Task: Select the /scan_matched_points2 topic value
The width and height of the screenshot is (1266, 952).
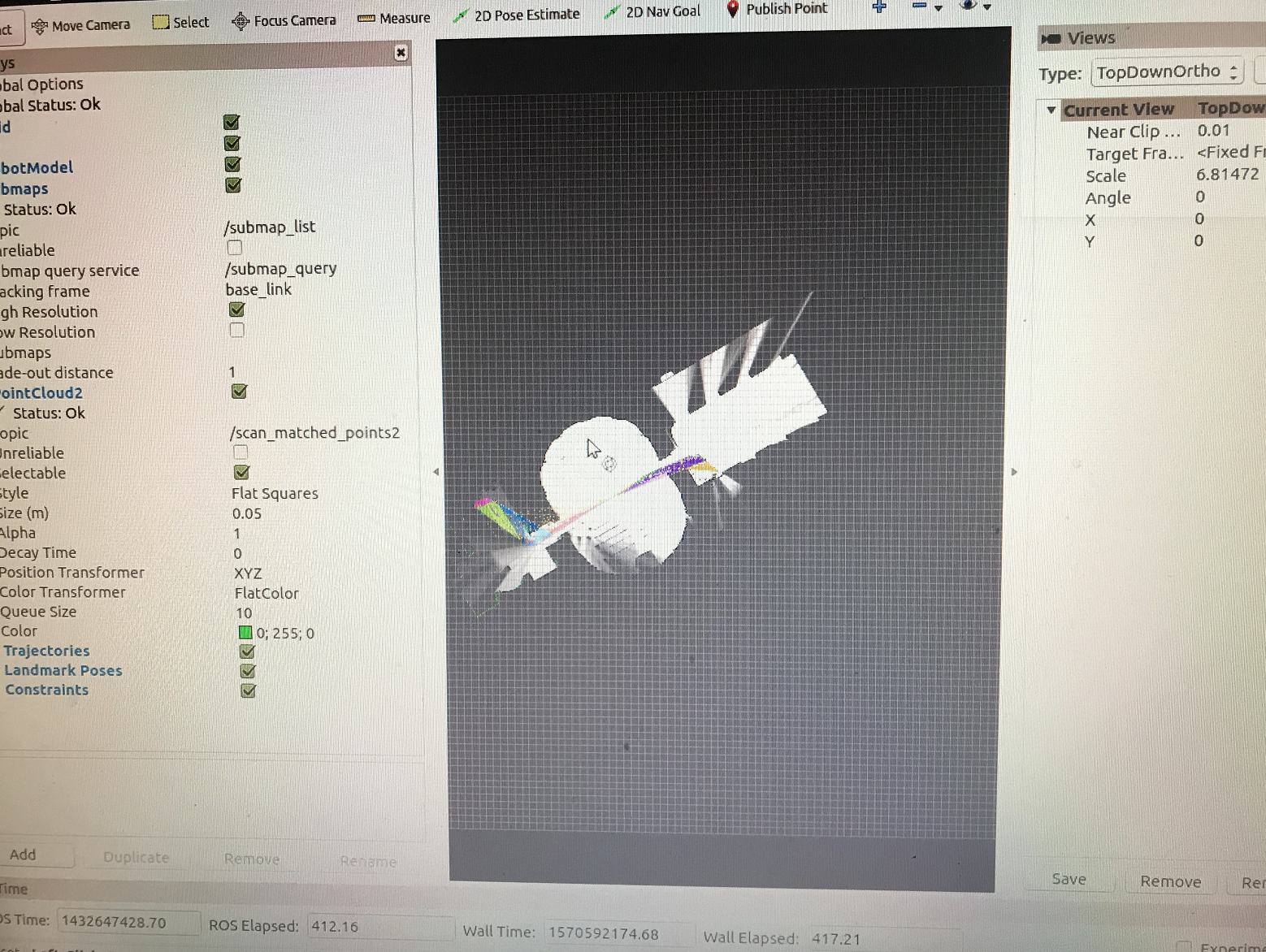Action: coord(314,433)
